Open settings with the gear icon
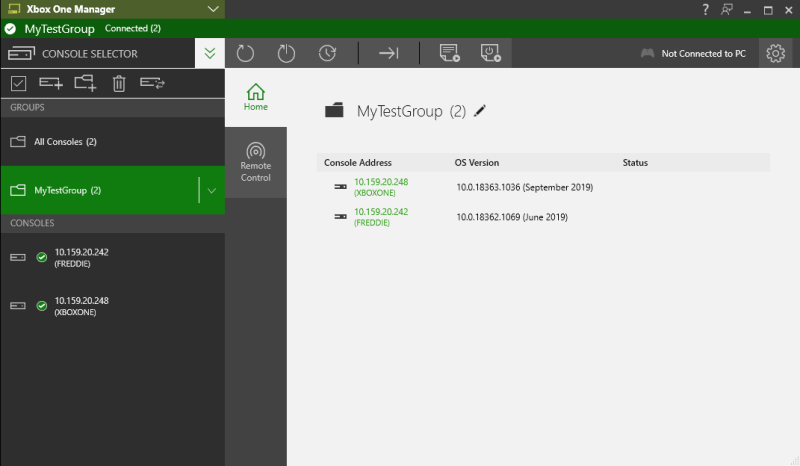Screen dimensions: 800x466 [776, 53]
